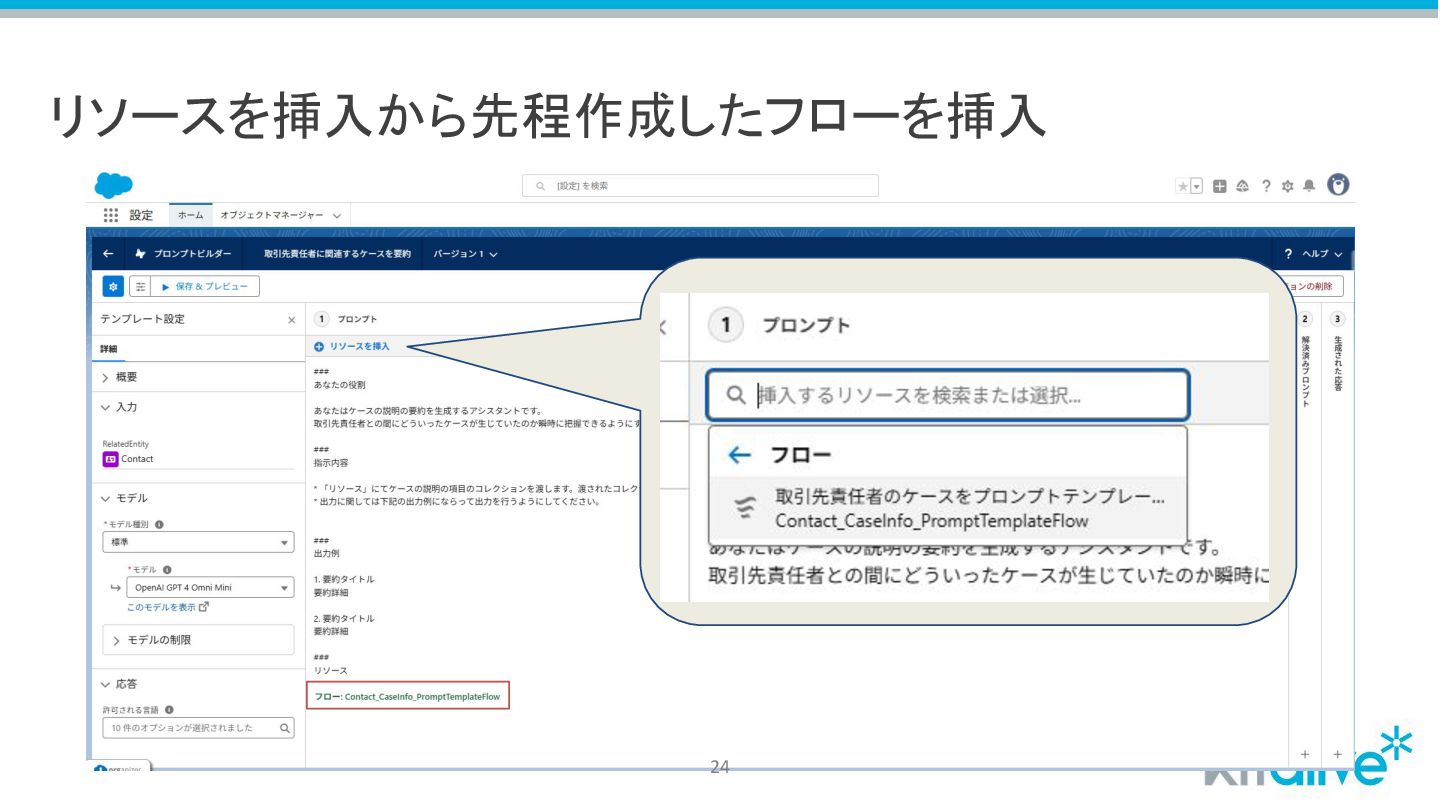The height and width of the screenshot is (810, 1440).
Task: Select the フロー: Contact_CaseInfo_PromptTemplateFlow resource chip
Action: point(408,696)
